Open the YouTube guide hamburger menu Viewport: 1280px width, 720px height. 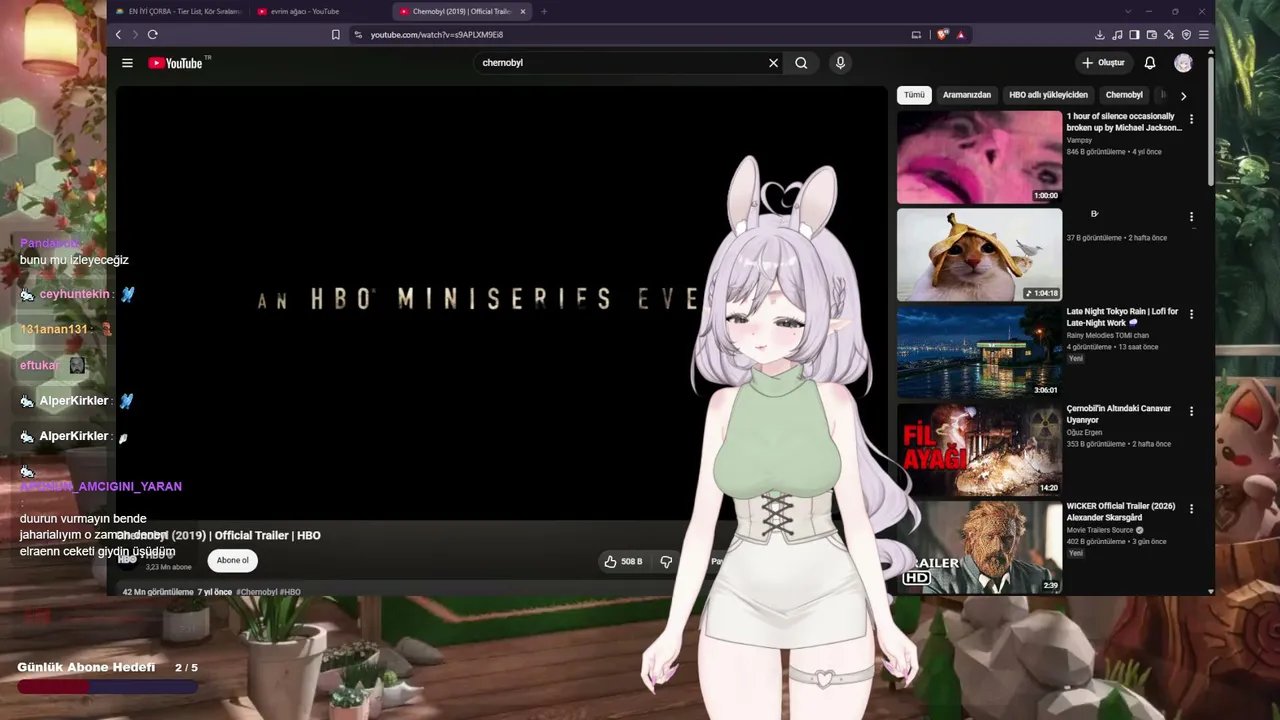coord(127,63)
